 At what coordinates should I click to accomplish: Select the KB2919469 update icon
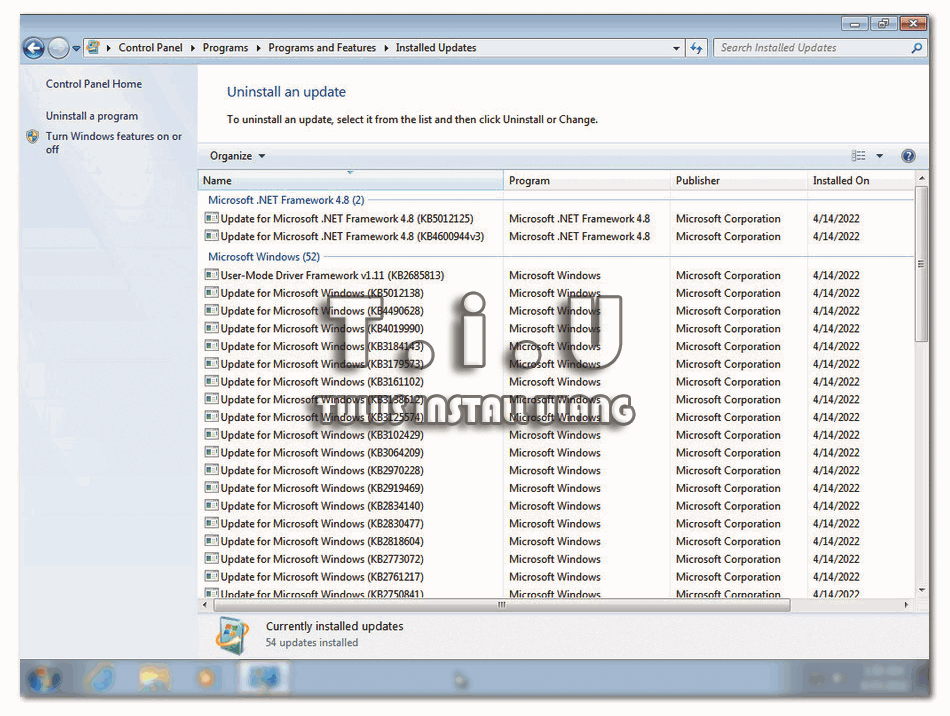211,488
